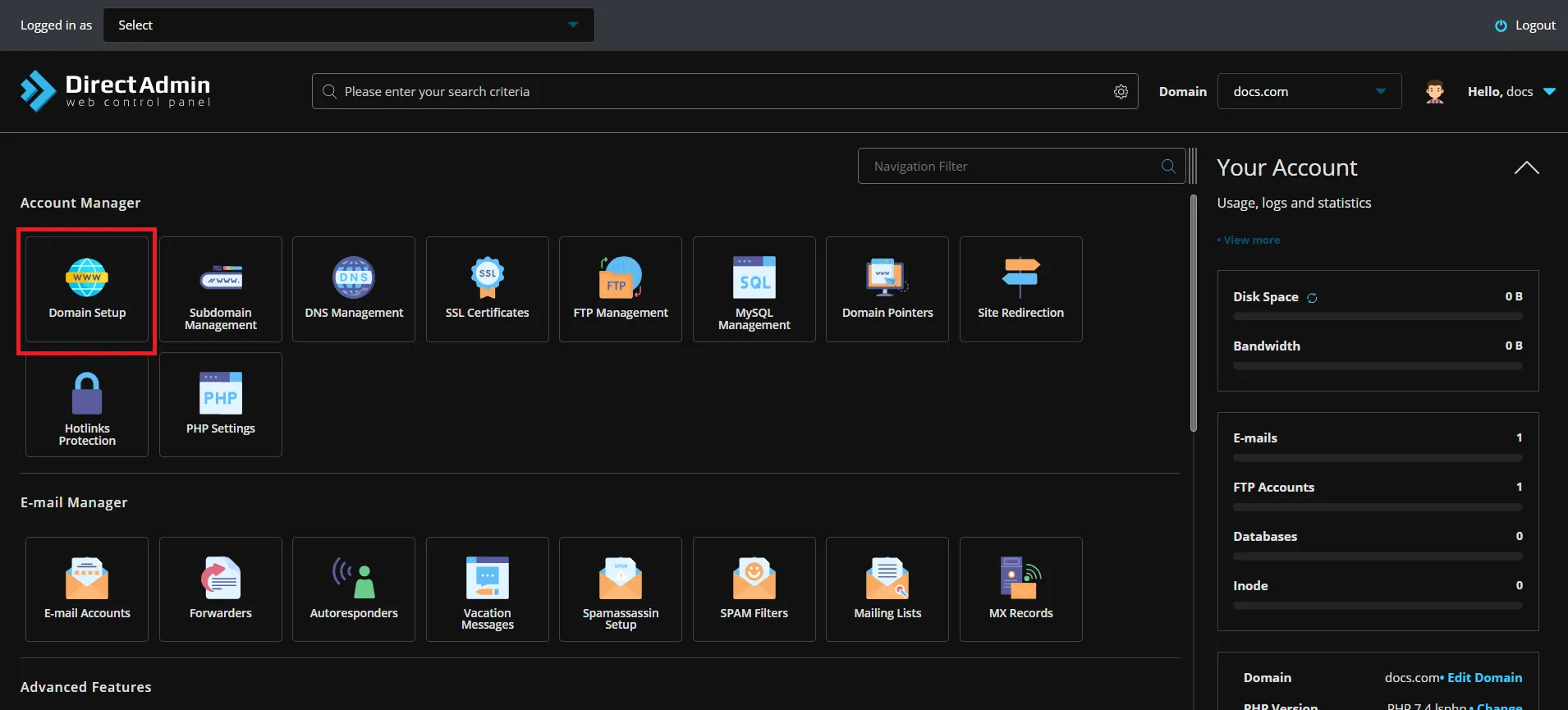Open Hotlinks Protection
The image size is (1568, 710).
click(87, 405)
